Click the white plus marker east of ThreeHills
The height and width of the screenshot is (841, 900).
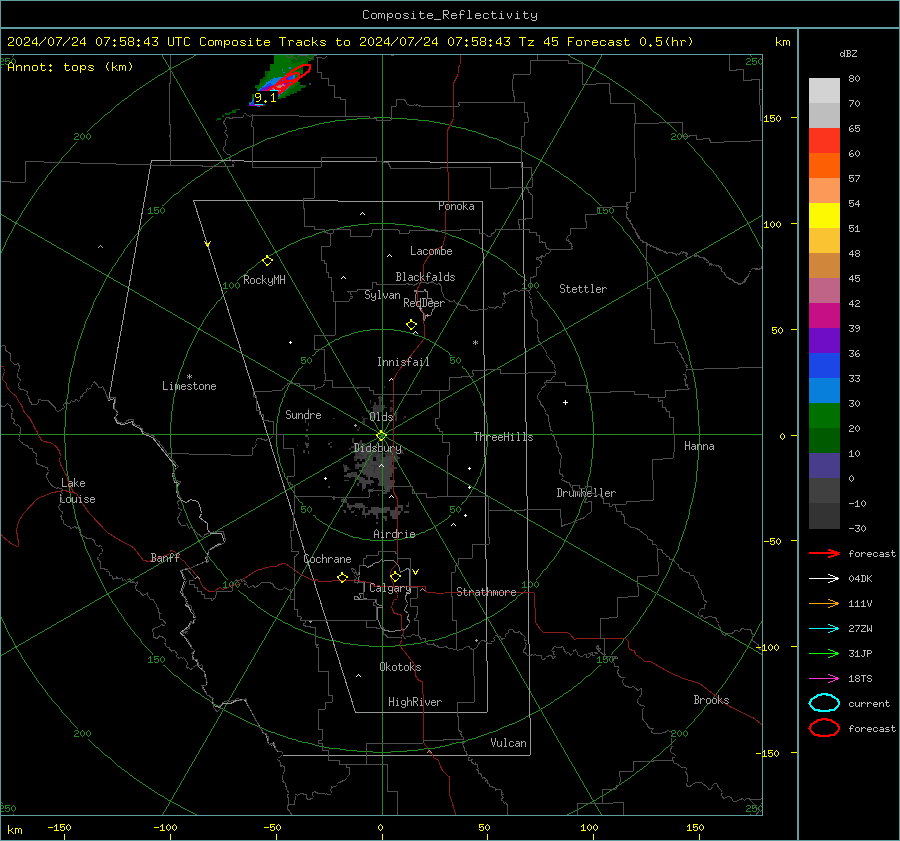coord(565,402)
